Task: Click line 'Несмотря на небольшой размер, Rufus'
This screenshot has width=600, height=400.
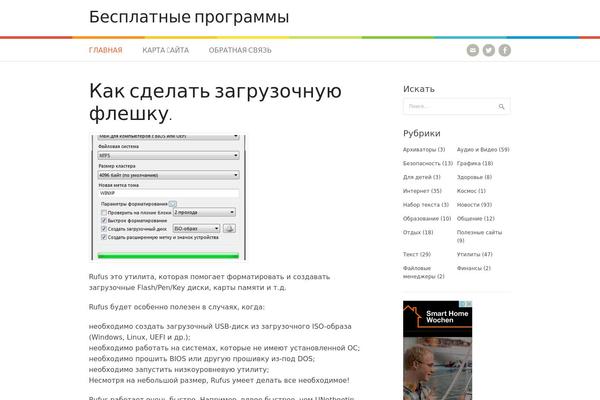Action: coord(219,380)
